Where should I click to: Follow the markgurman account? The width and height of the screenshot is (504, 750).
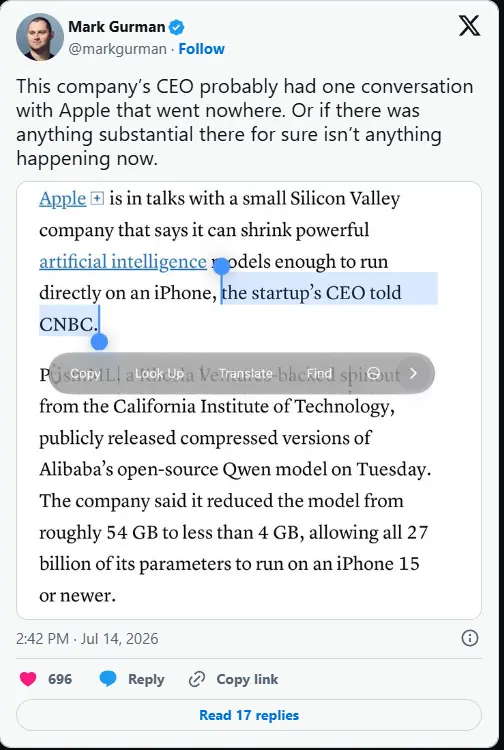click(x=201, y=49)
